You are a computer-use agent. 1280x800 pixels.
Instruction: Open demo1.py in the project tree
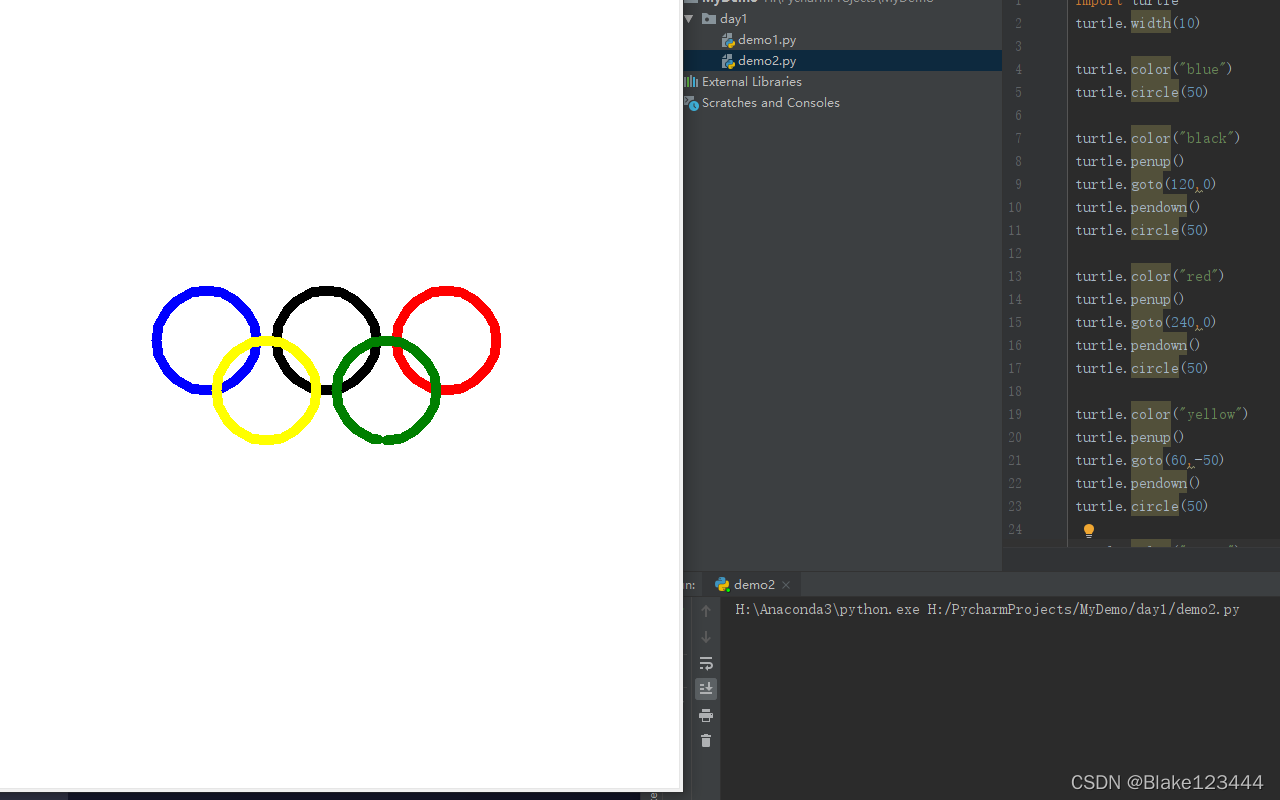coord(767,40)
